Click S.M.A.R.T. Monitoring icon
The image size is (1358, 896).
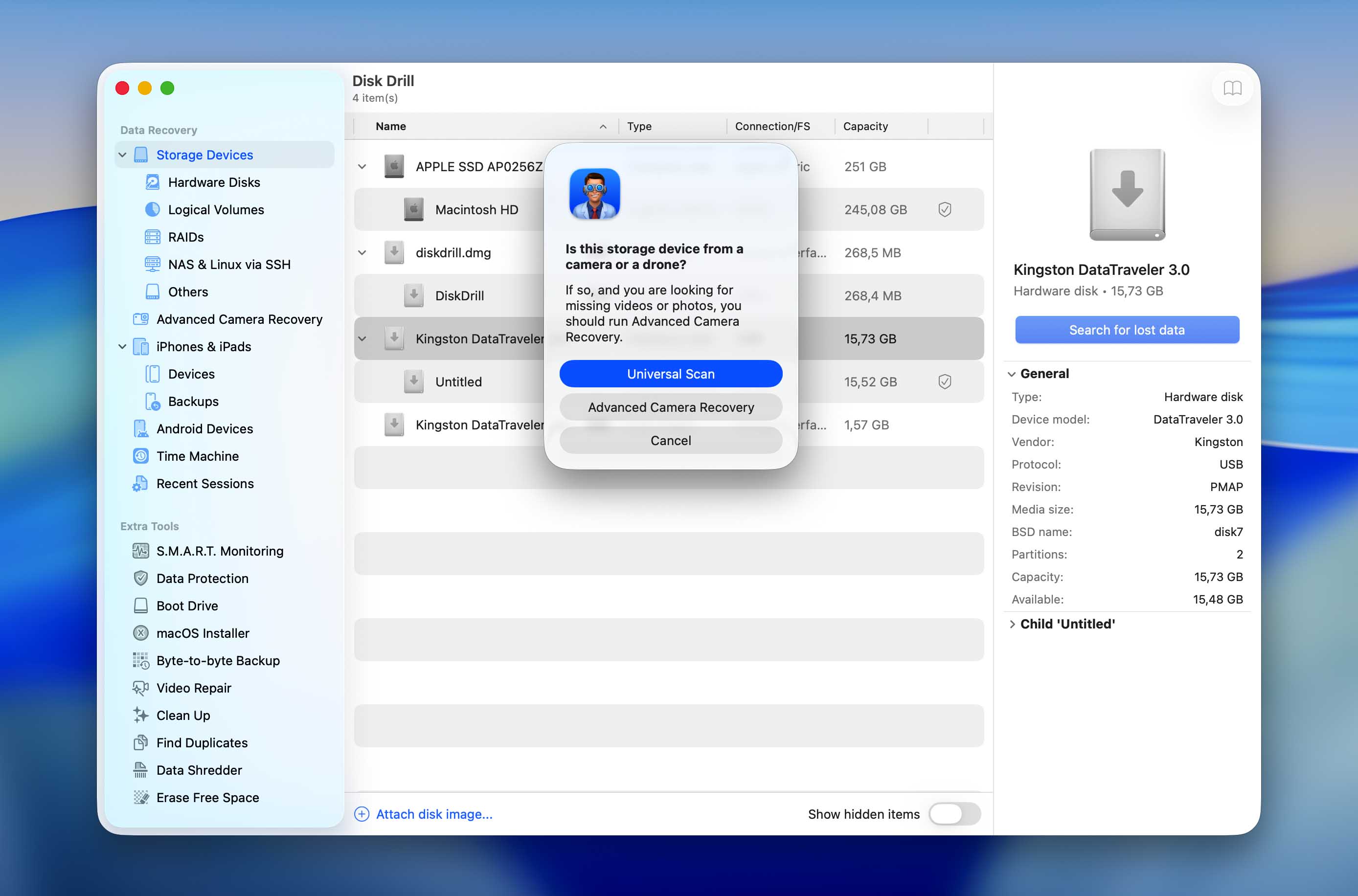tap(140, 551)
